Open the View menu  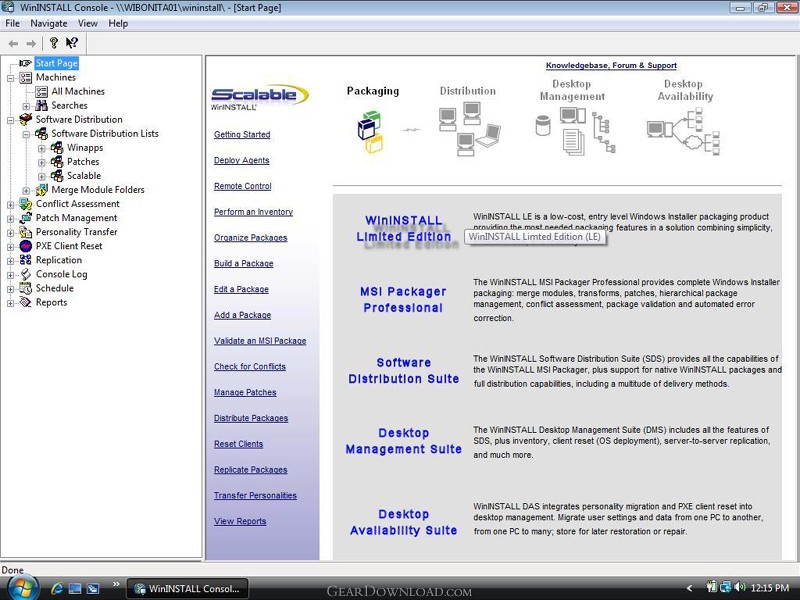87,23
